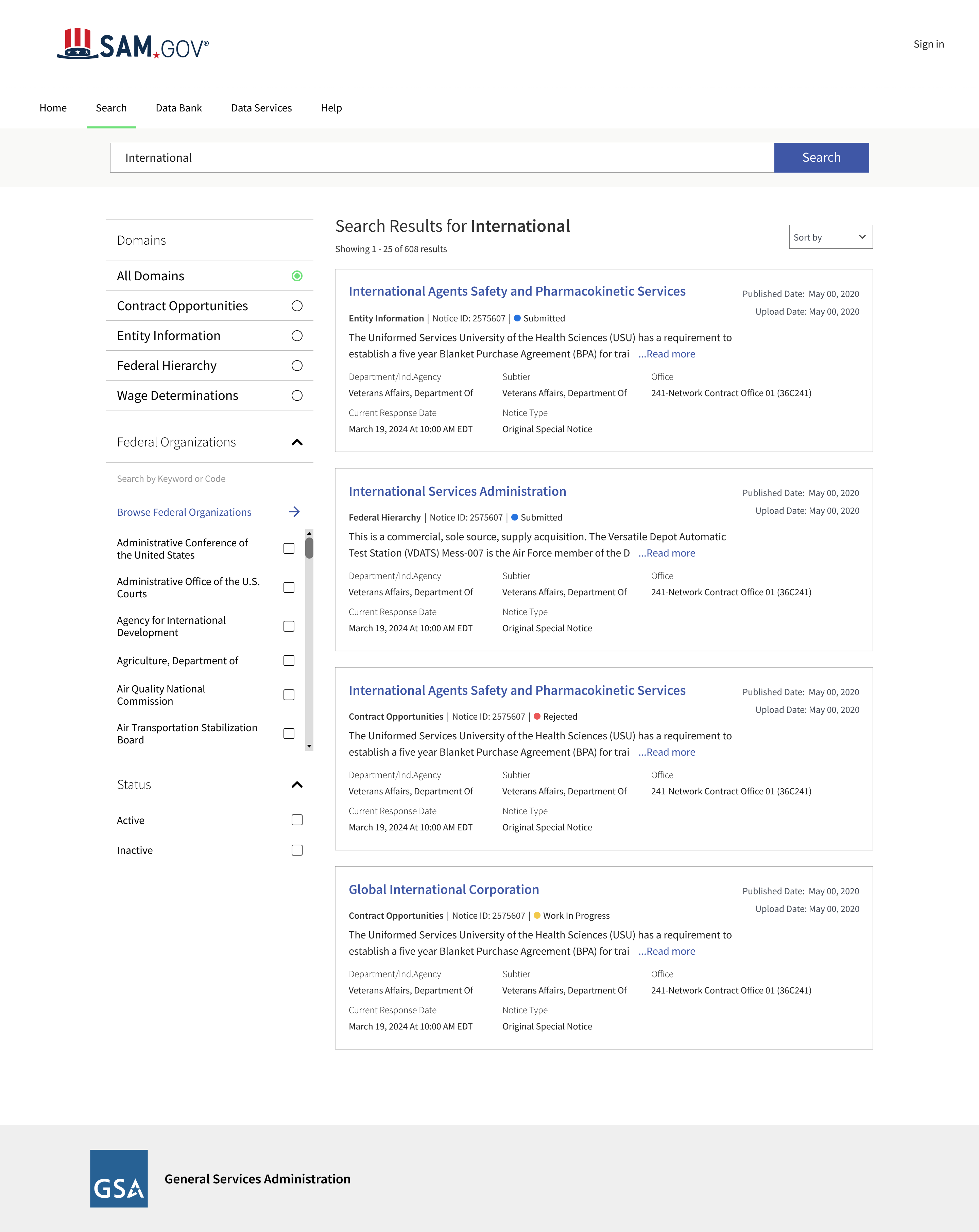Select the Contract Opportunities radio button
Image resolution: width=979 pixels, height=1232 pixels.
pos(297,306)
